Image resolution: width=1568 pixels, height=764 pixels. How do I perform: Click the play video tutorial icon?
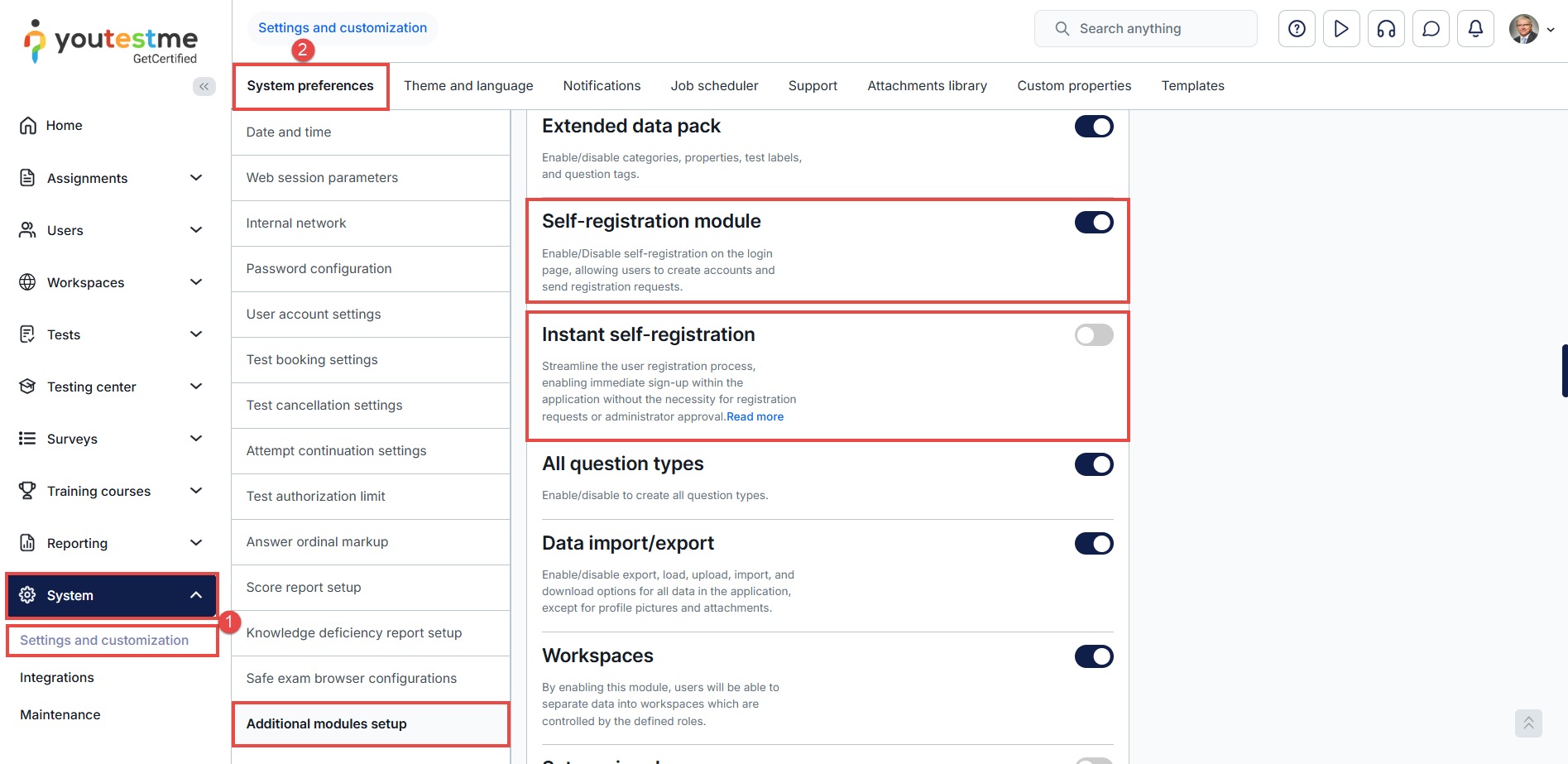[1341, 29]
